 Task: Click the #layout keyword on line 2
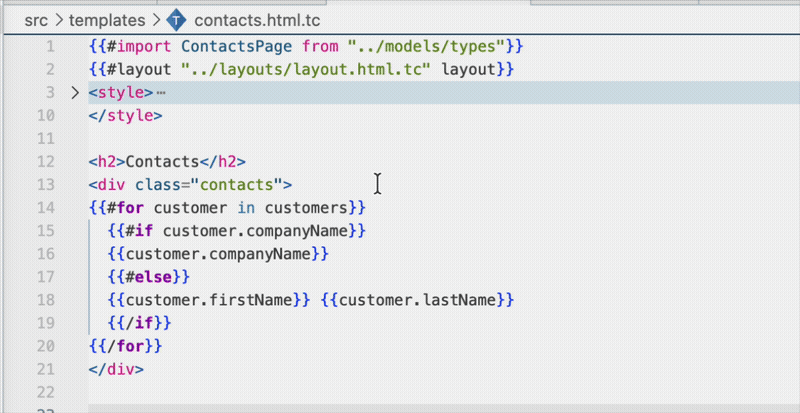[x=139, y=69]
